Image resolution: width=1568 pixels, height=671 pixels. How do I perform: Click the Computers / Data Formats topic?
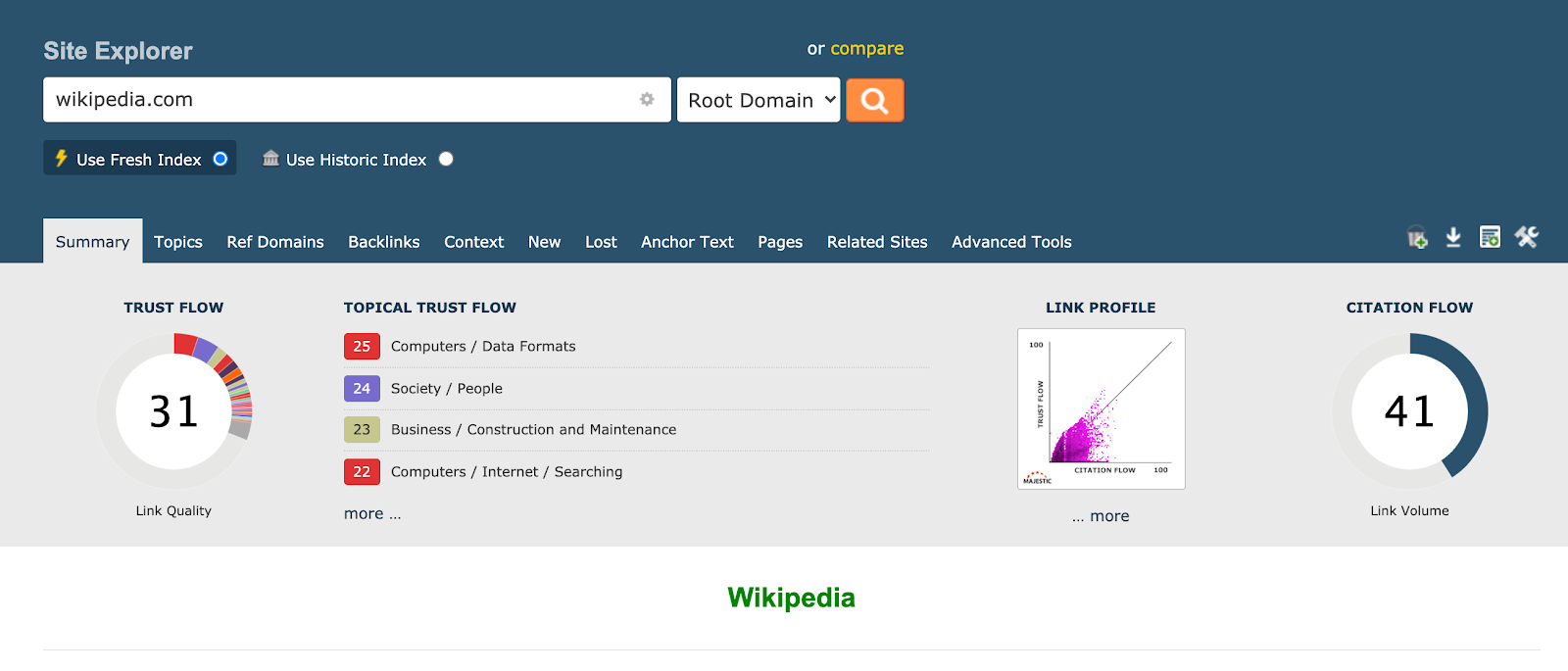coord(483,346)
